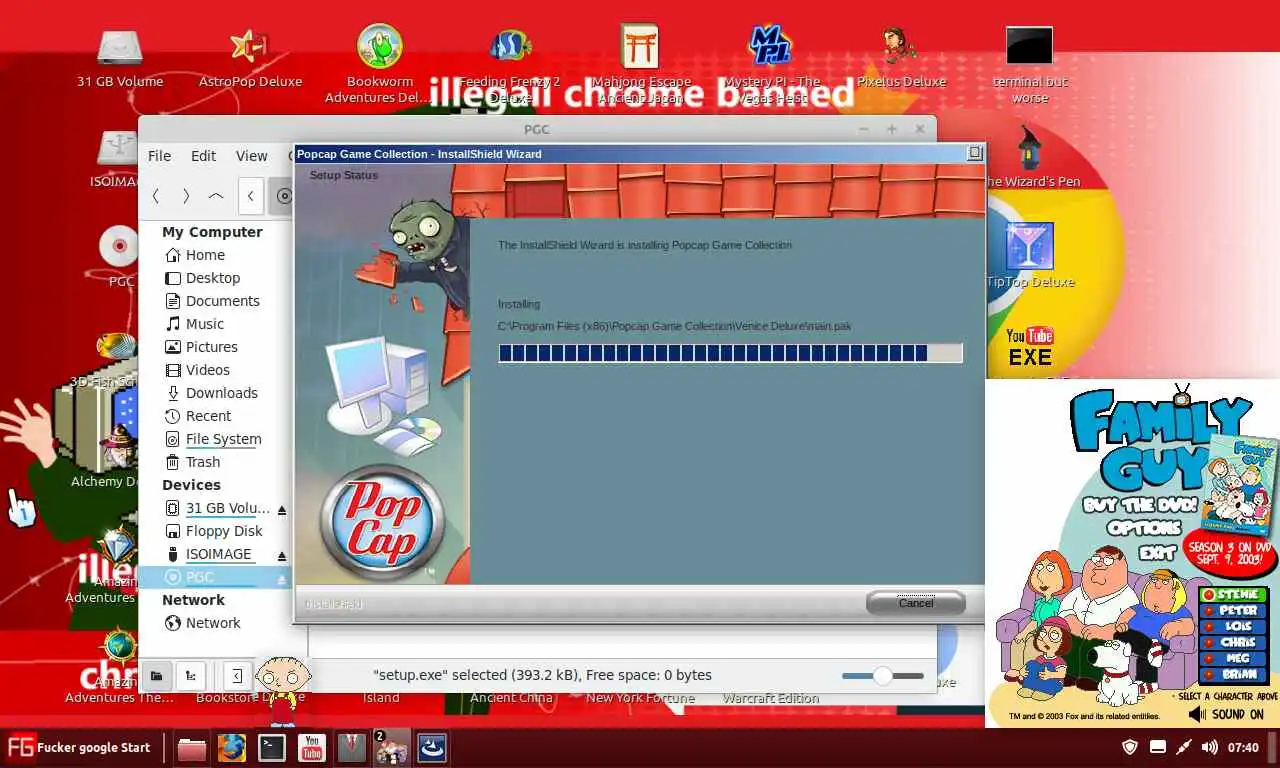Open the file manager from taskbar
The width and height of the screenshot is (1280, 768).
click(x=191, y=748)
